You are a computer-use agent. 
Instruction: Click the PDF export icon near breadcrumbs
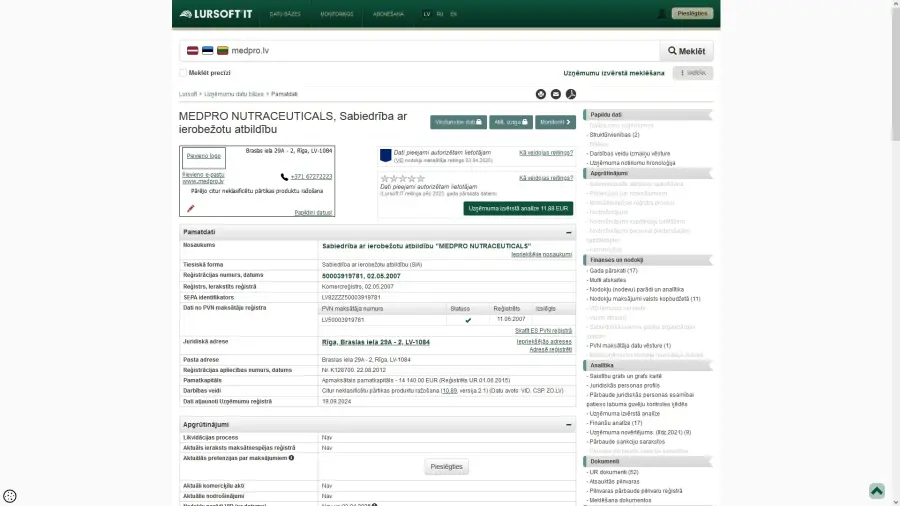(x=571, y=94)
